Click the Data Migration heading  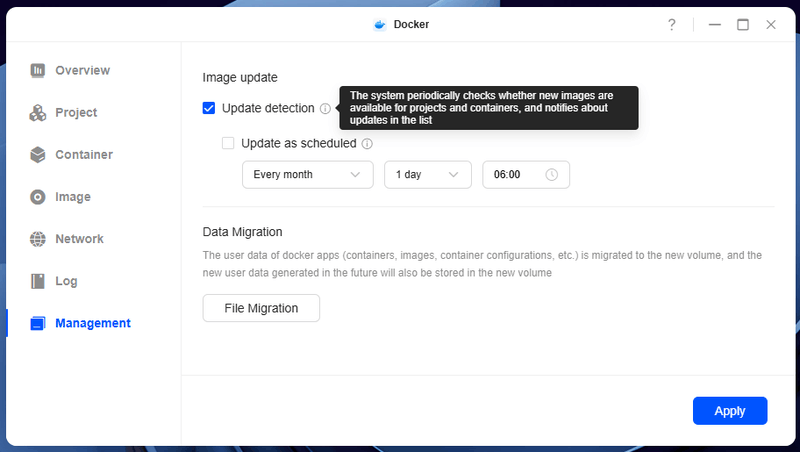pos(242,232)
